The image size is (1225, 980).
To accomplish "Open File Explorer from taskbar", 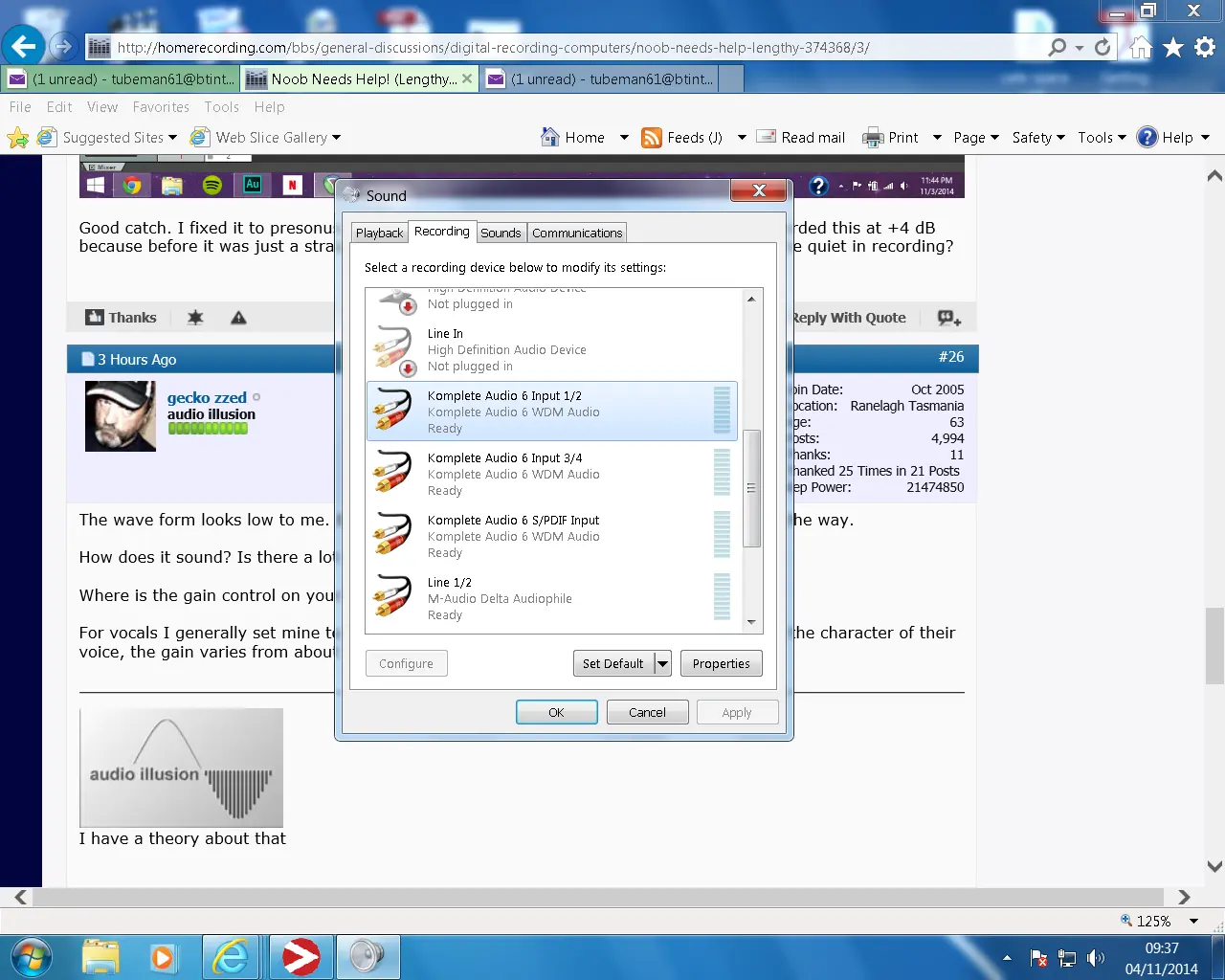I will point(100,957).
